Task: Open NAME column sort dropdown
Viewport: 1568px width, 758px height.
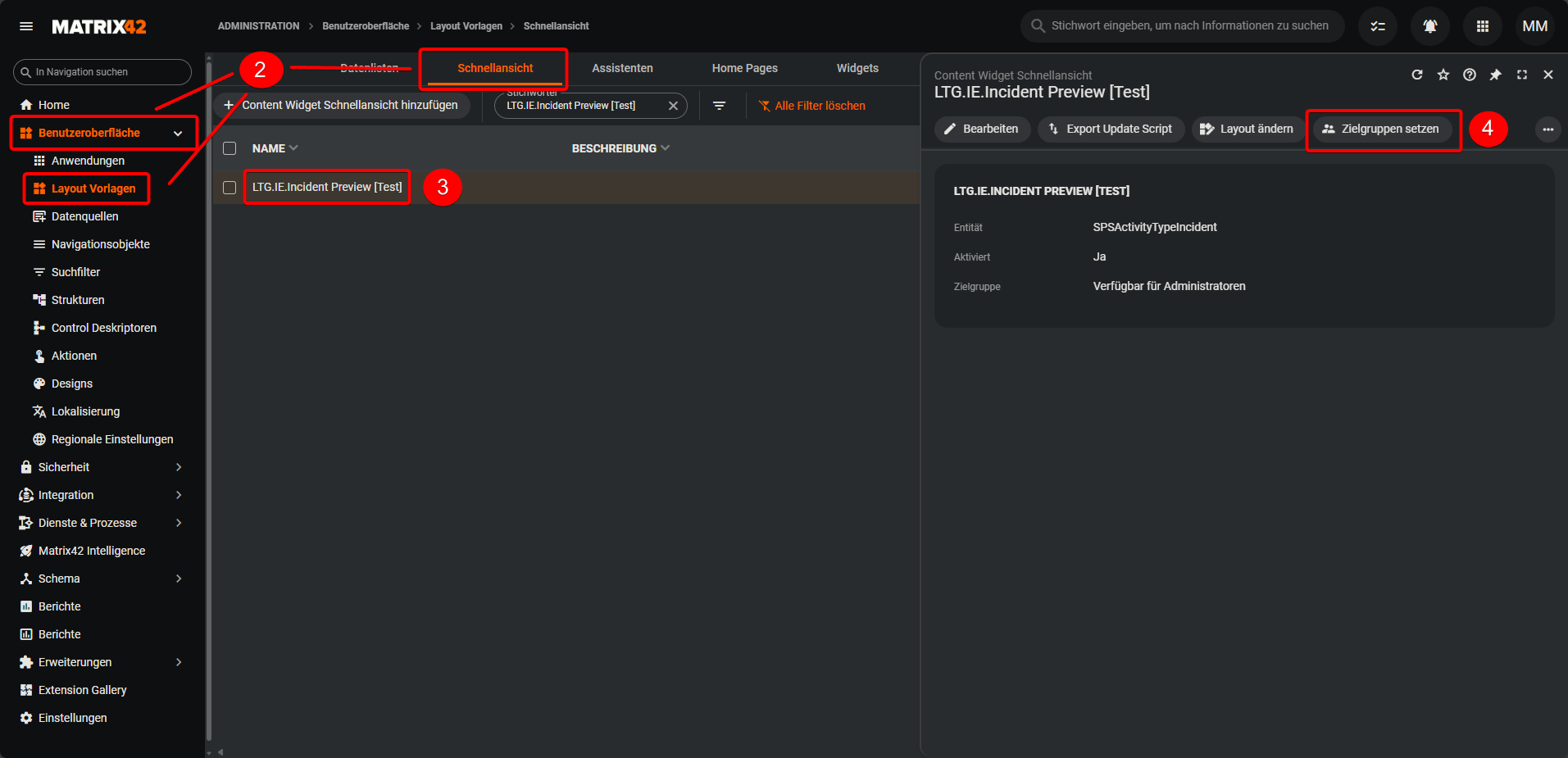Action: [x=293, y=148]
